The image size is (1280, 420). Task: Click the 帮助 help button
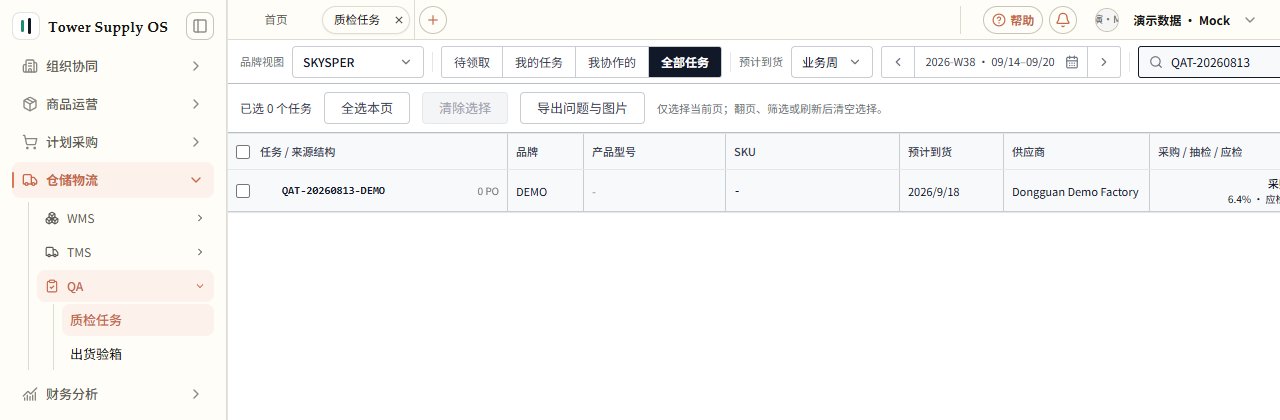[x=1013, y=20]
